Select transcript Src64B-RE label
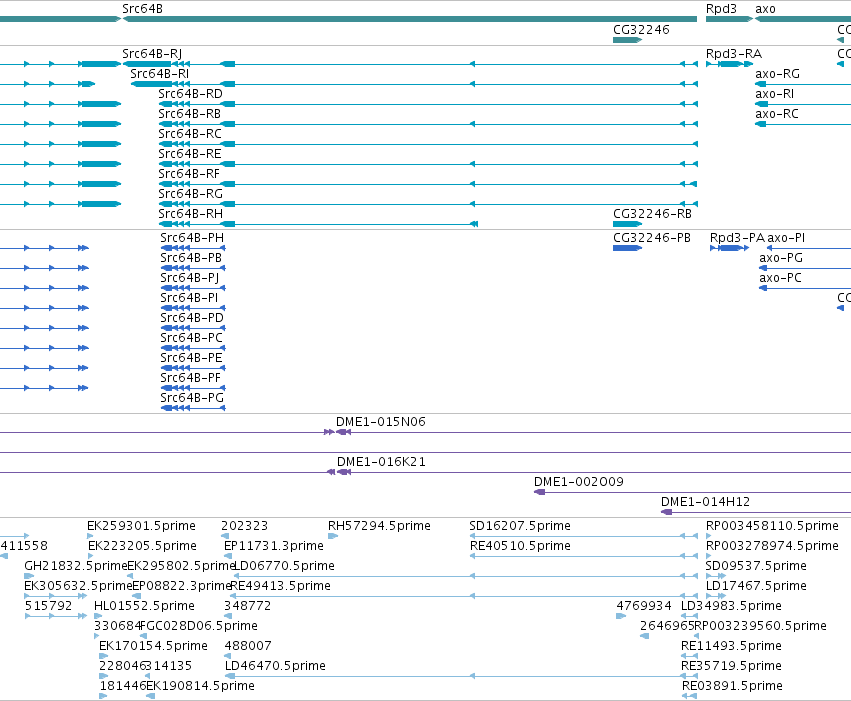This screenshot has width=851, height=701. [190, 154]
